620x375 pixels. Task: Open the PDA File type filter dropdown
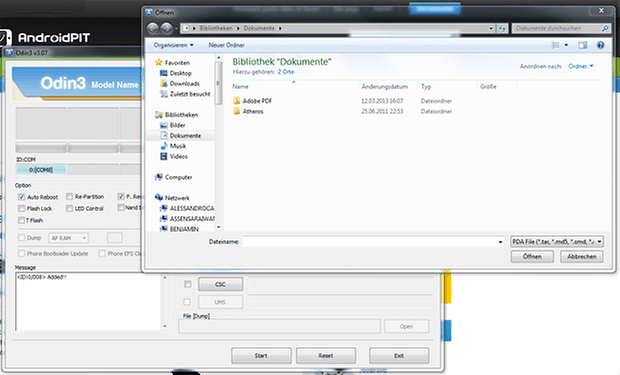557,241
